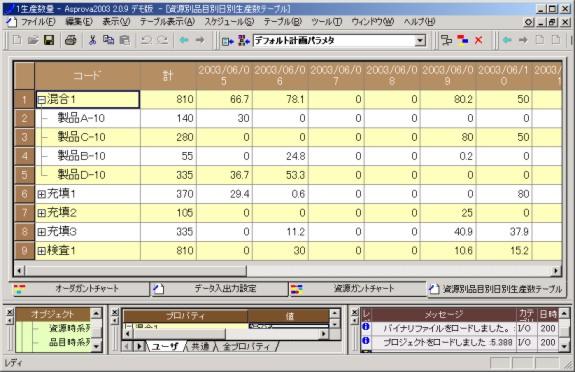Click the reschedule icon left of the parameter combo
This screenshot has width=575, height=372.
[244, 40]
